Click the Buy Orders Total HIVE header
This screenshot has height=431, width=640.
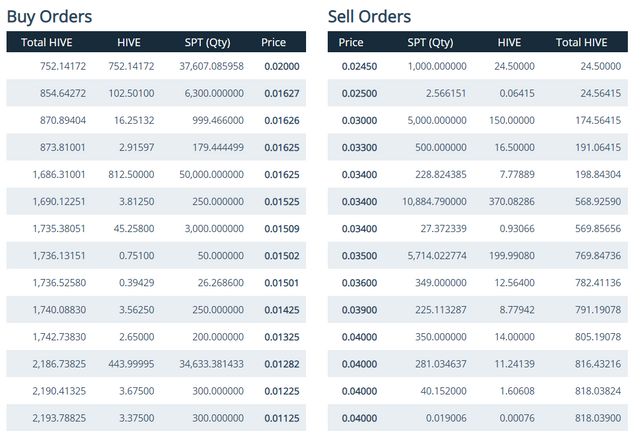(x=47, y=42)
